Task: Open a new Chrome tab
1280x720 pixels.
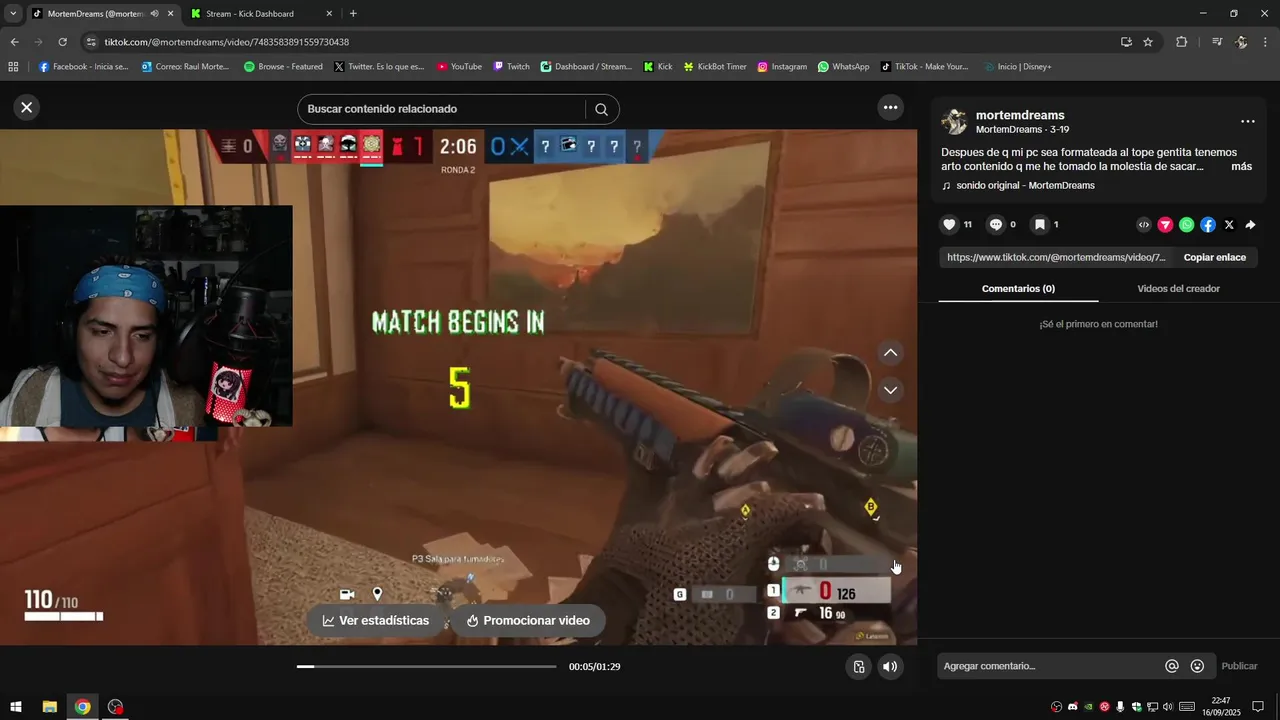Action: (353, 14)
